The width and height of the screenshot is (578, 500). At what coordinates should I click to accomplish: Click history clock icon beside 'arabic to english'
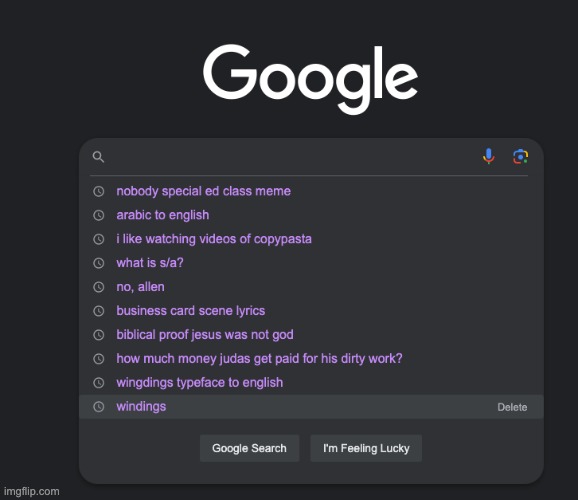tap(98, 215)
